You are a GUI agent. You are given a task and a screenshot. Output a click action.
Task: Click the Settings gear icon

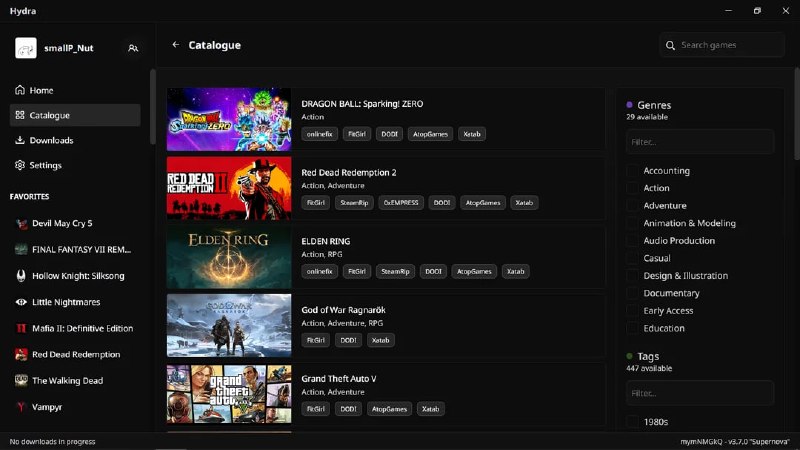coord(20,165)
